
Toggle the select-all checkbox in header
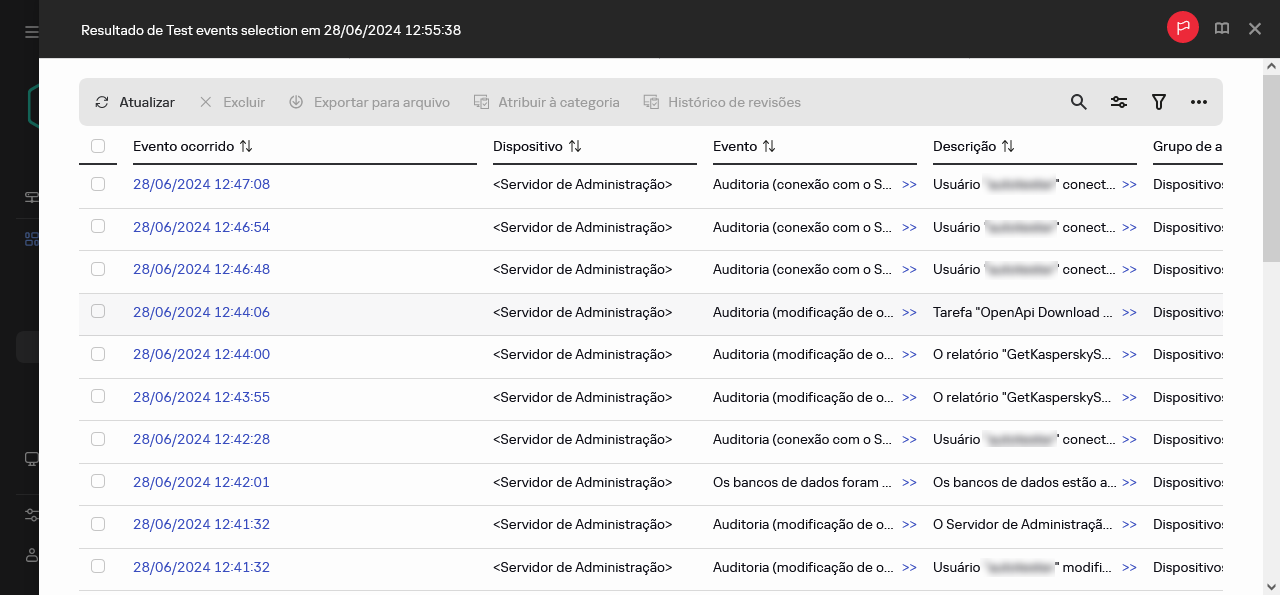pos(98,146)
